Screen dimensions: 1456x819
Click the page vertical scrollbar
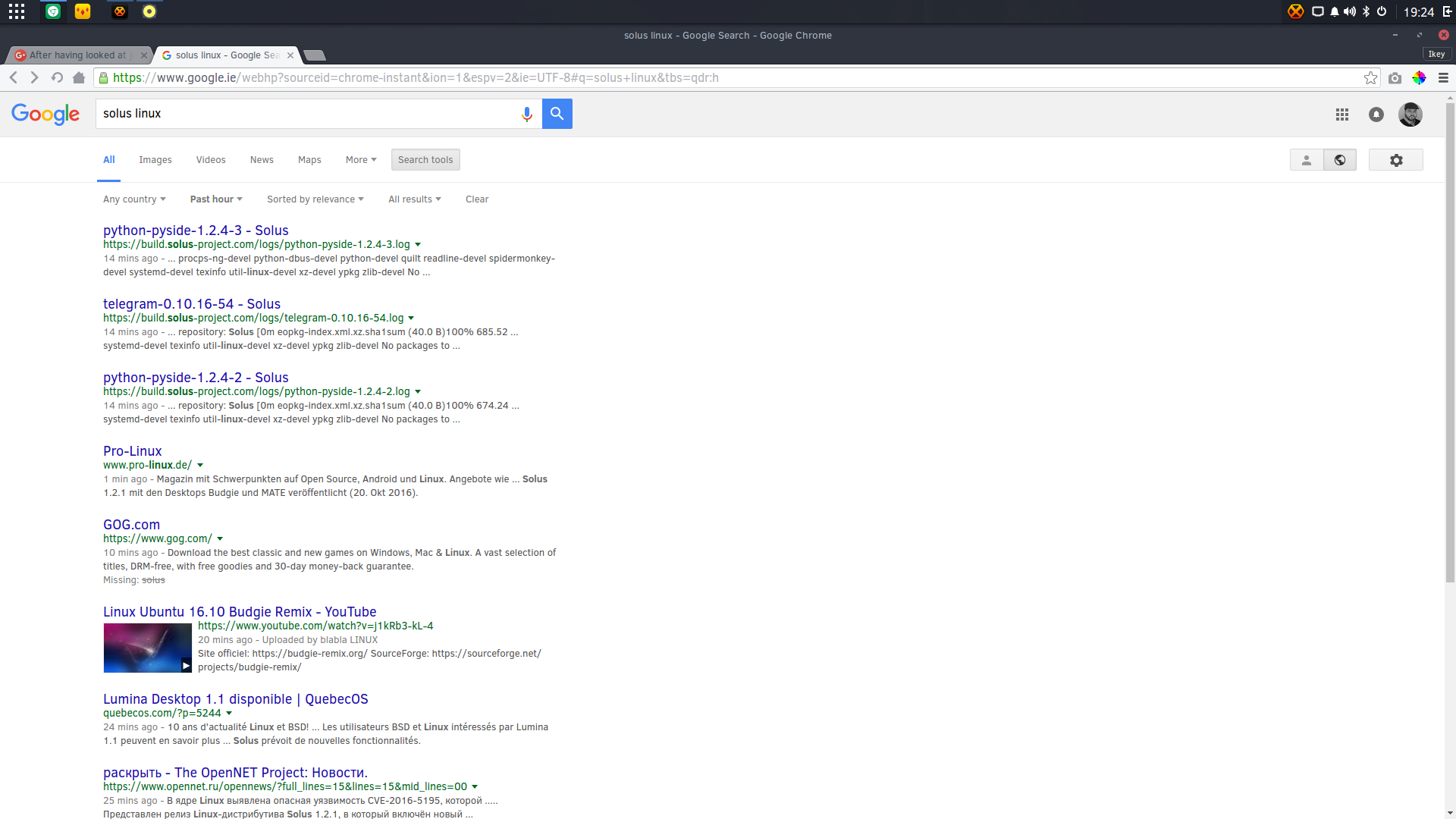pyautogui.click(x=1450, y=341)
